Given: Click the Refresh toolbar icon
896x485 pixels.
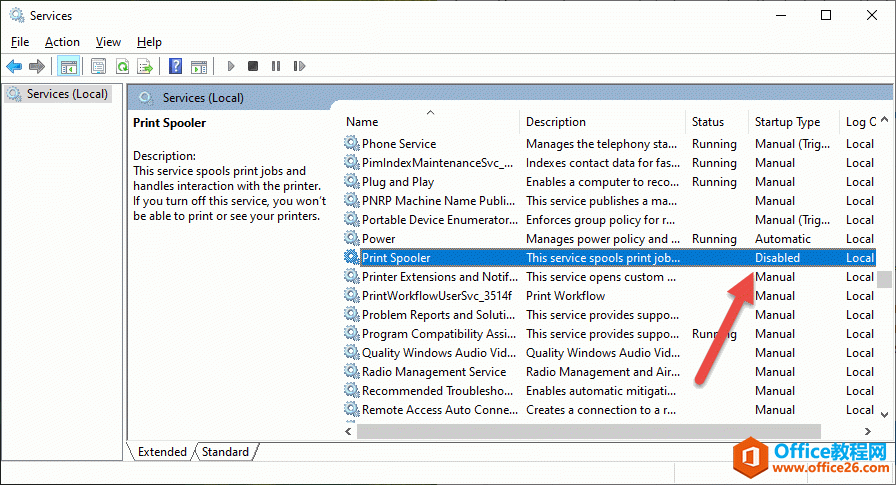Looking at the screenshot, I should pyautogui.click(x=122, y=66).
